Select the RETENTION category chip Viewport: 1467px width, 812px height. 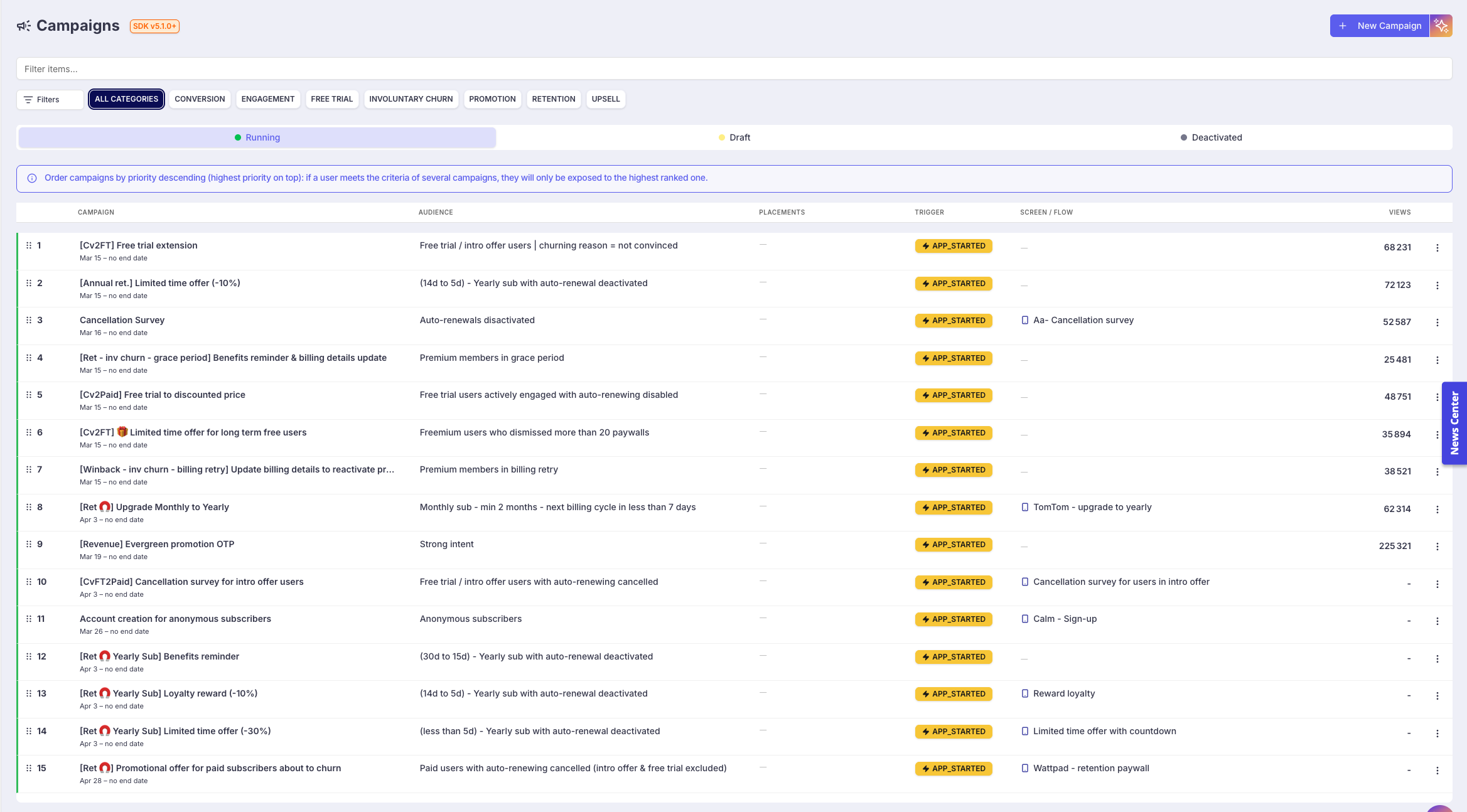click(x=553, y=99)
